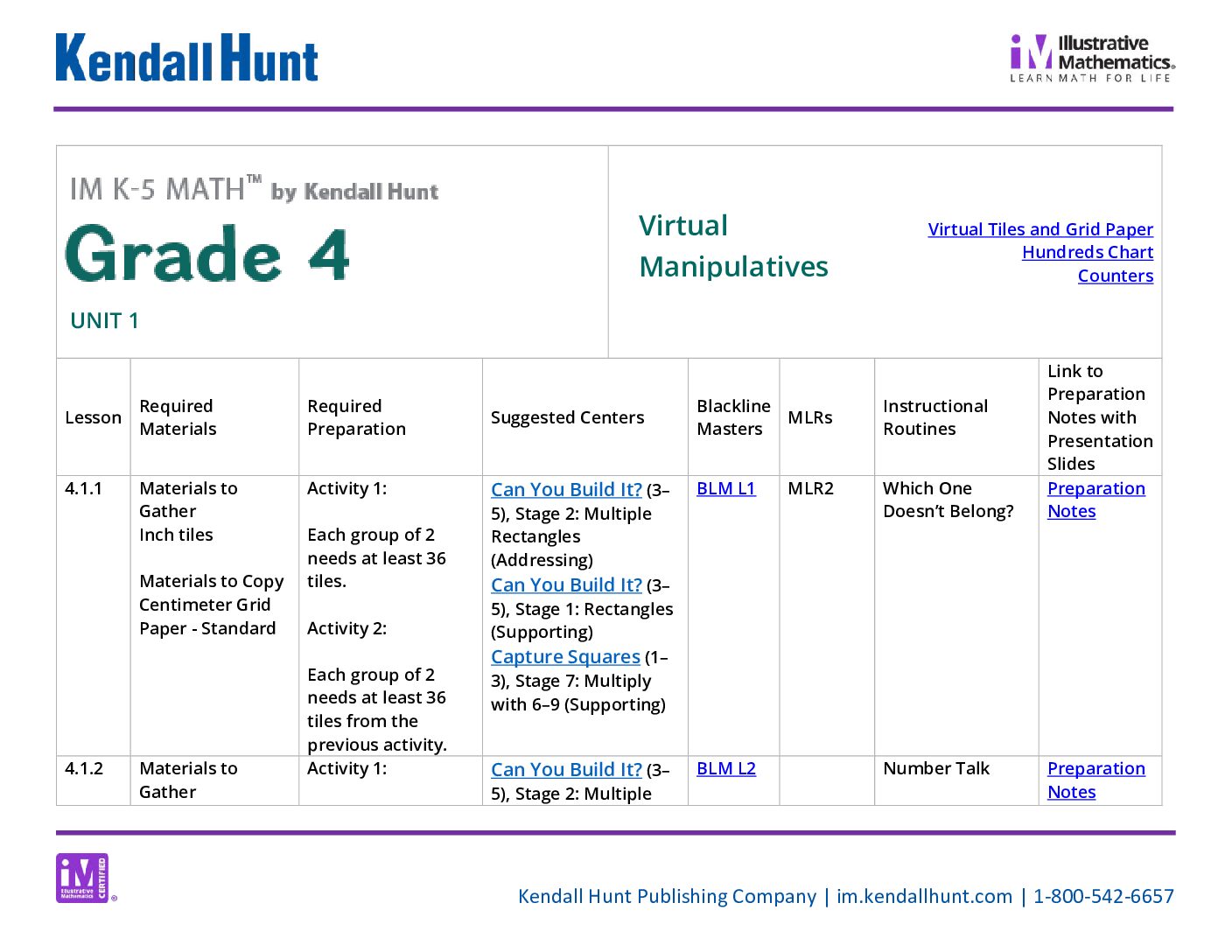Click IM K-5 MATH by Kendall Hunt title
Image resolution: width=1232 pixels, height=952 pixels.
tap(254, 189)
